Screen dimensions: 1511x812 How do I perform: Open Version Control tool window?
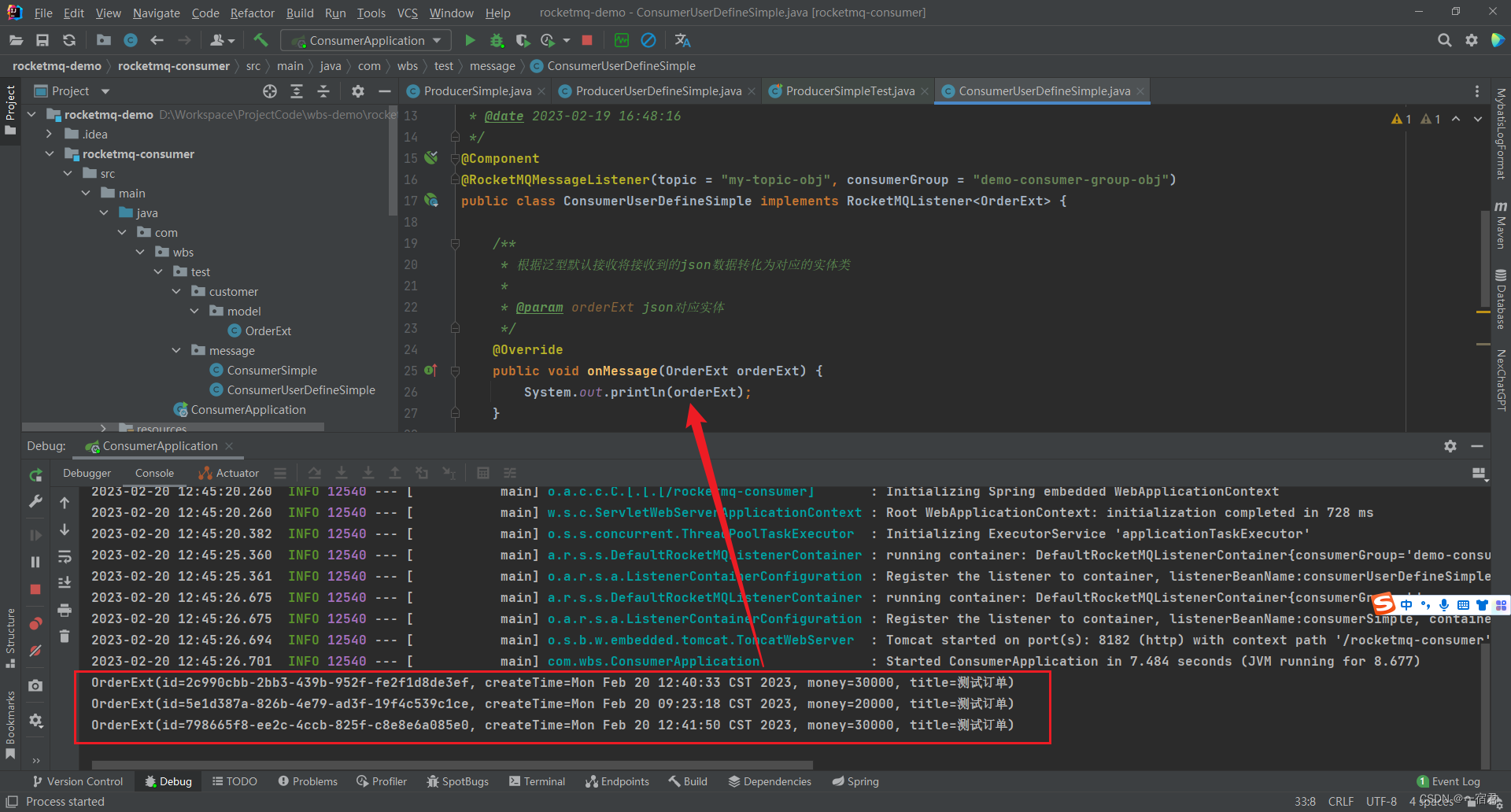(x=78, y=781)
